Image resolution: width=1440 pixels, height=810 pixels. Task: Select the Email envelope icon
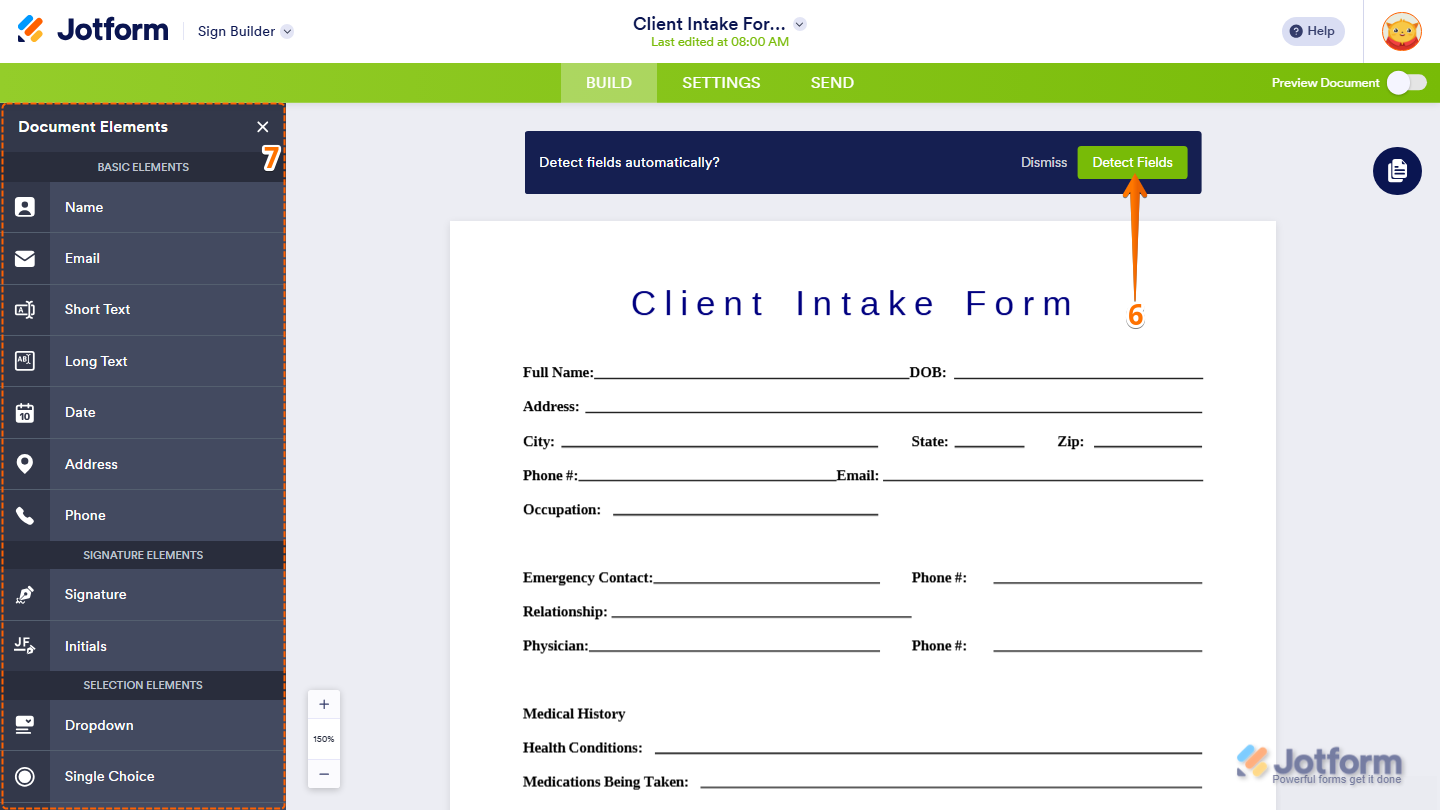[25, 258]
